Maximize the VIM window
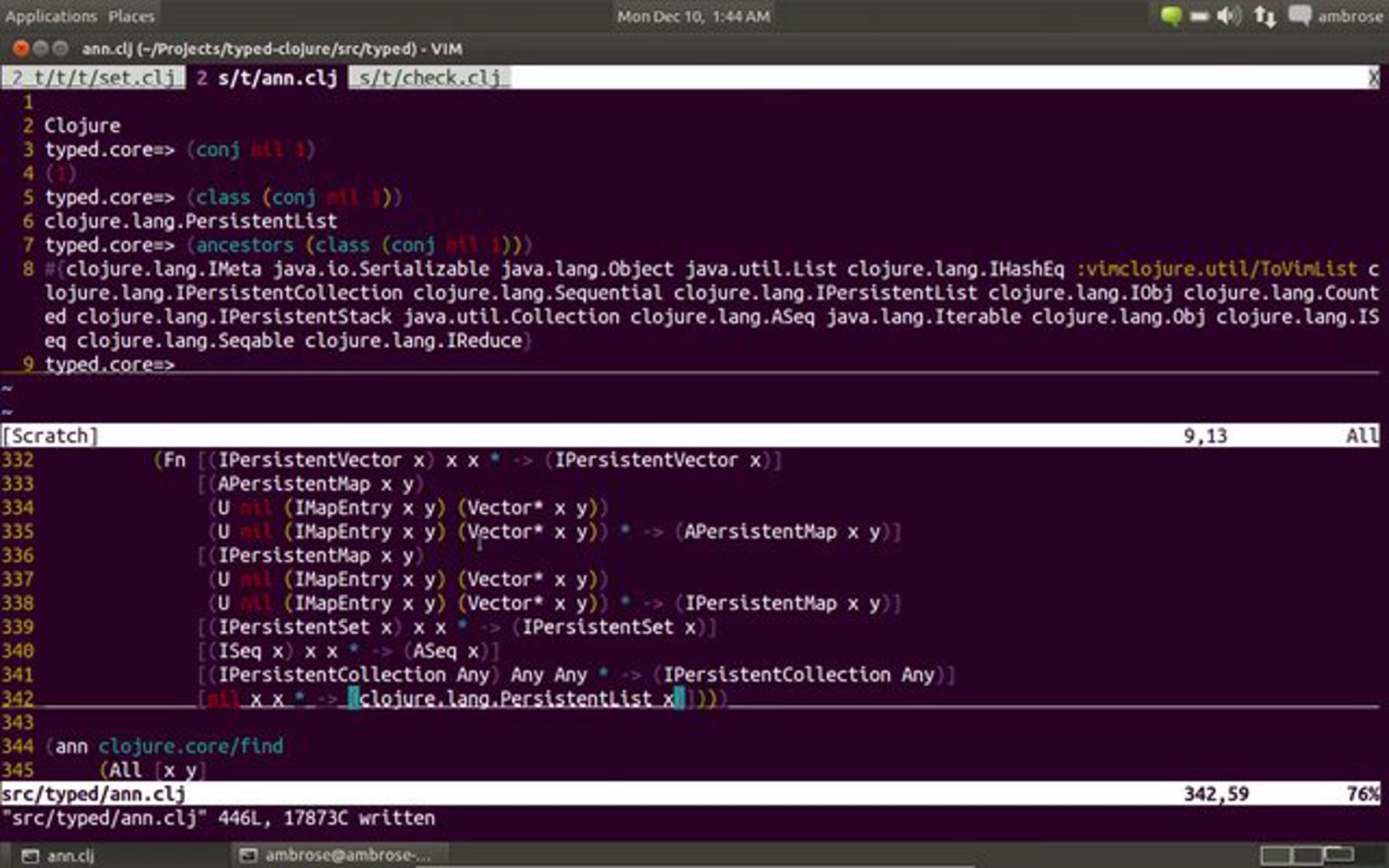 point(60,49)
